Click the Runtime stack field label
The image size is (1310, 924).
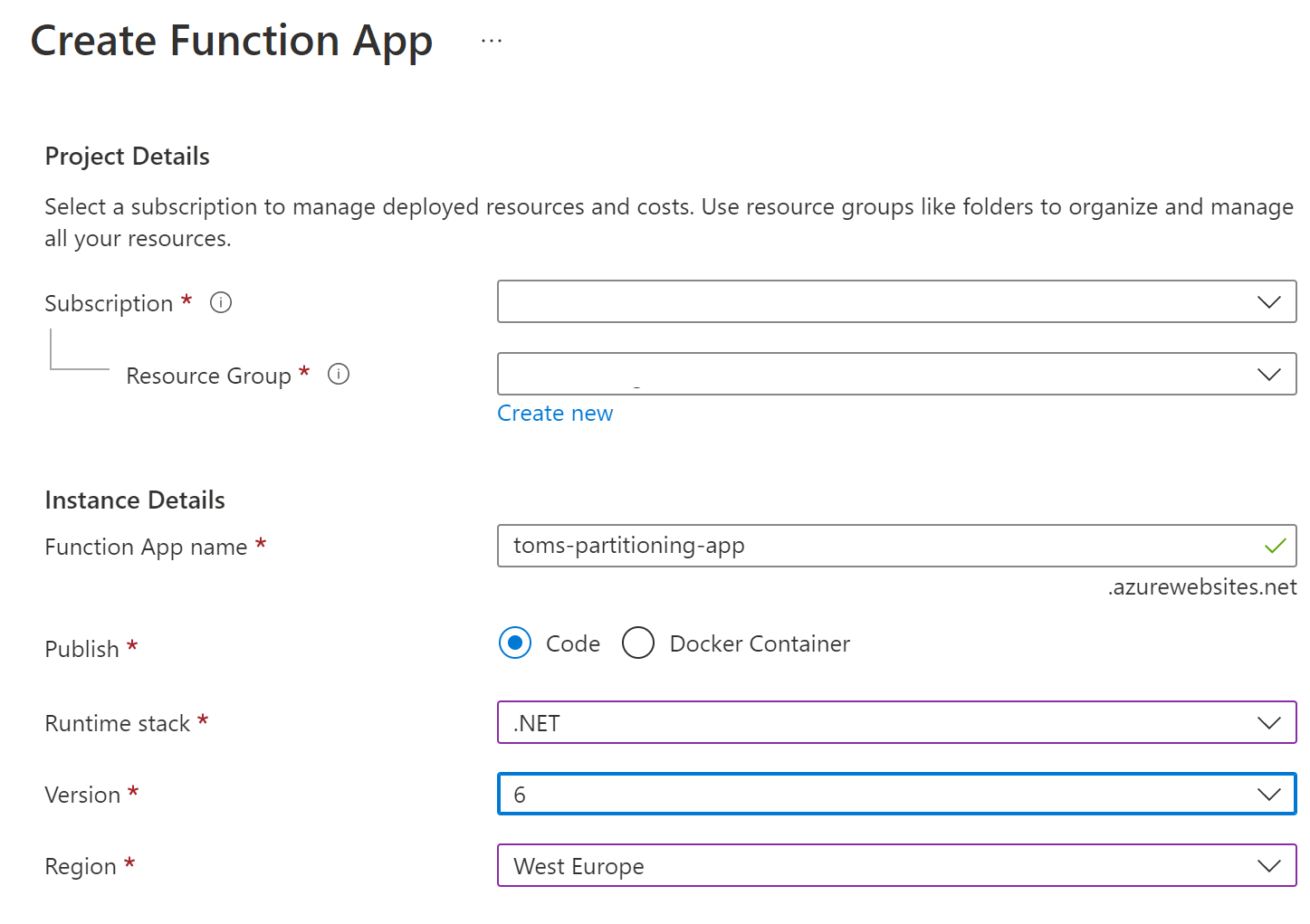117,723
